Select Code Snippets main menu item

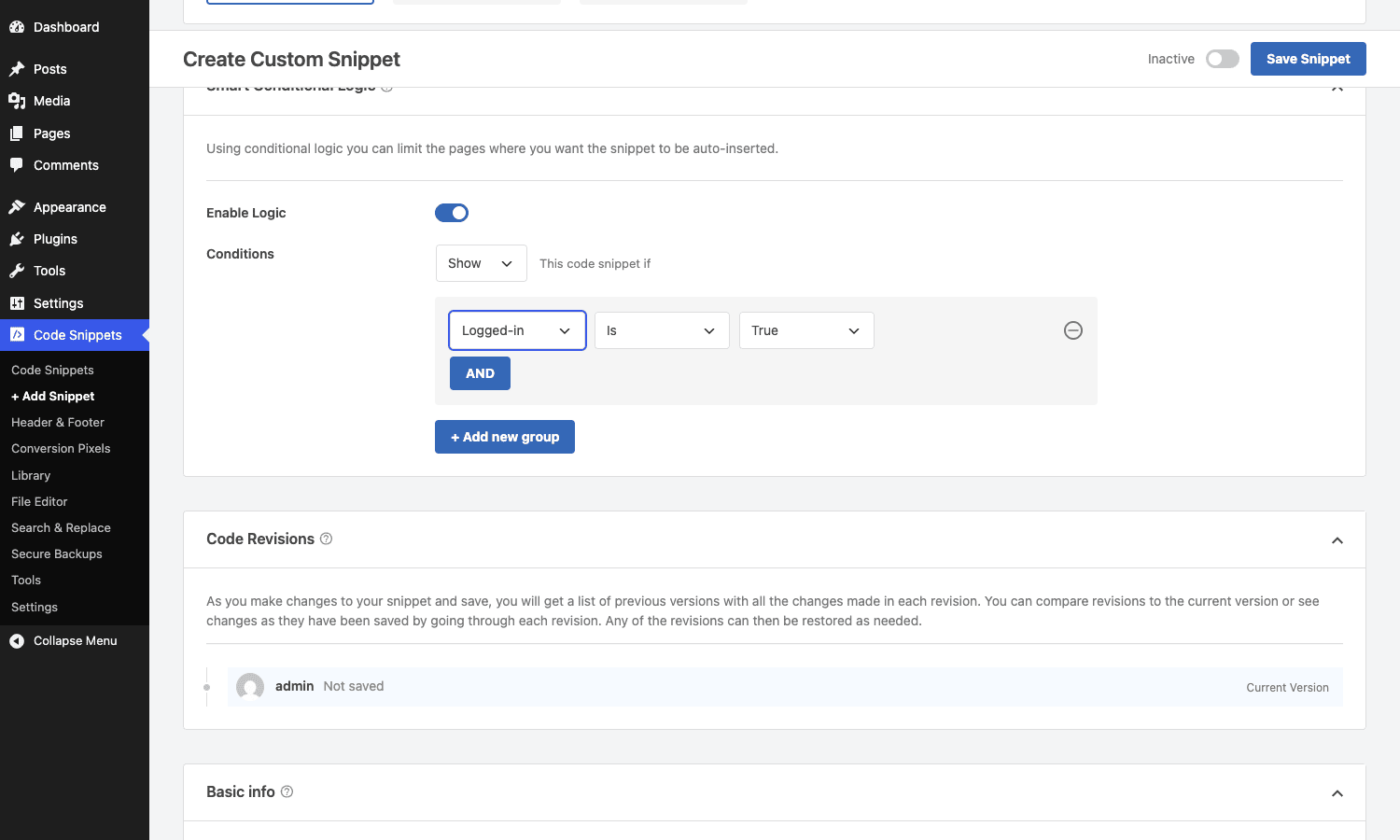tap(75, 335)
